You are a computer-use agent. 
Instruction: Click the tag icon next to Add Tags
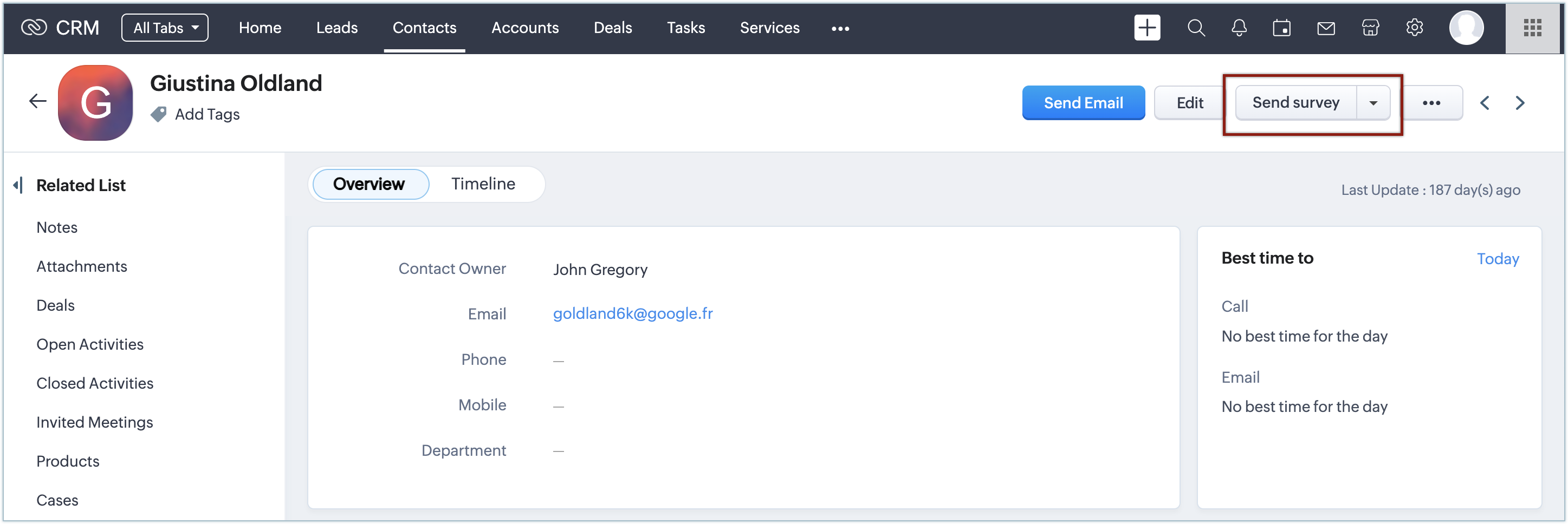pyautogui.click(x=158, y=114)
